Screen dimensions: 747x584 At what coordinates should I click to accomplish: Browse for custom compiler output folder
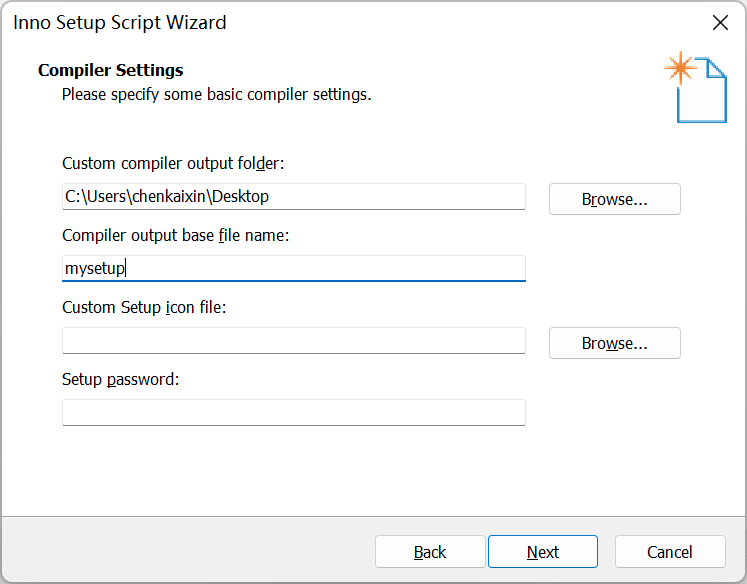(614, 199)
